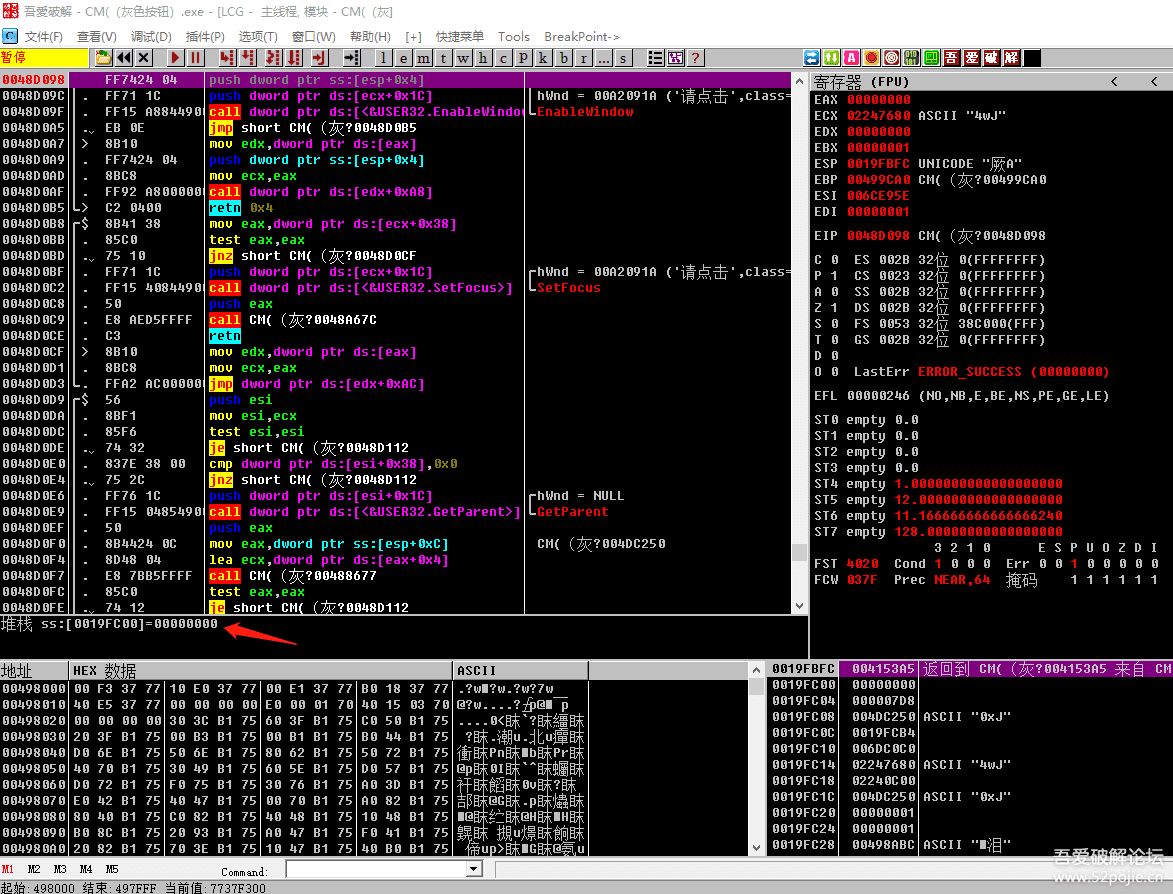Click inside the Command input field
The height and width of the screenshot is (894, 1173).
click(375, 870)
